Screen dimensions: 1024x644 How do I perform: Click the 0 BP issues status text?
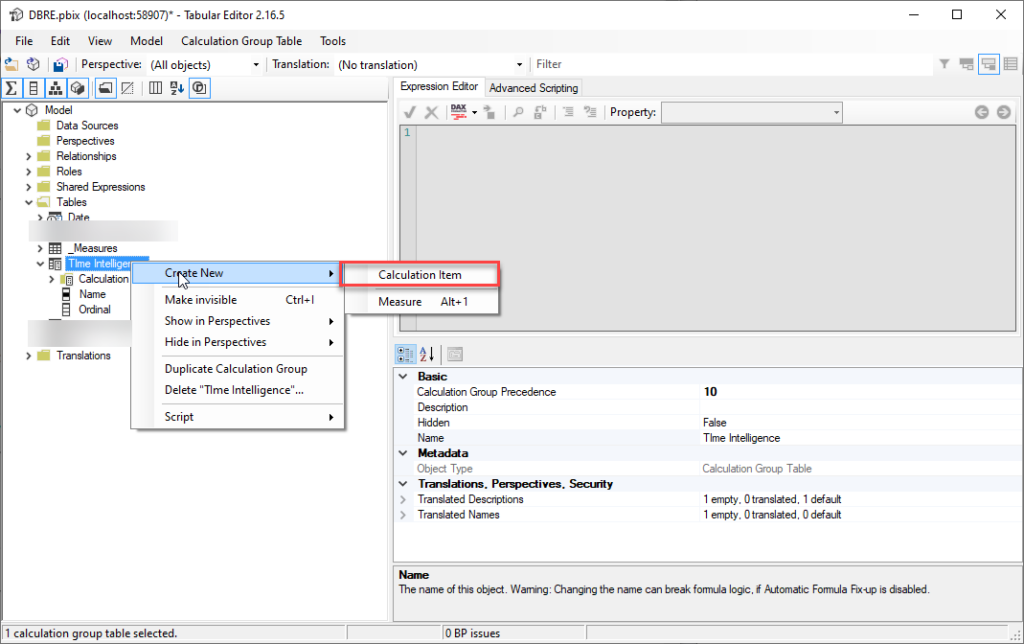[473, 634]
